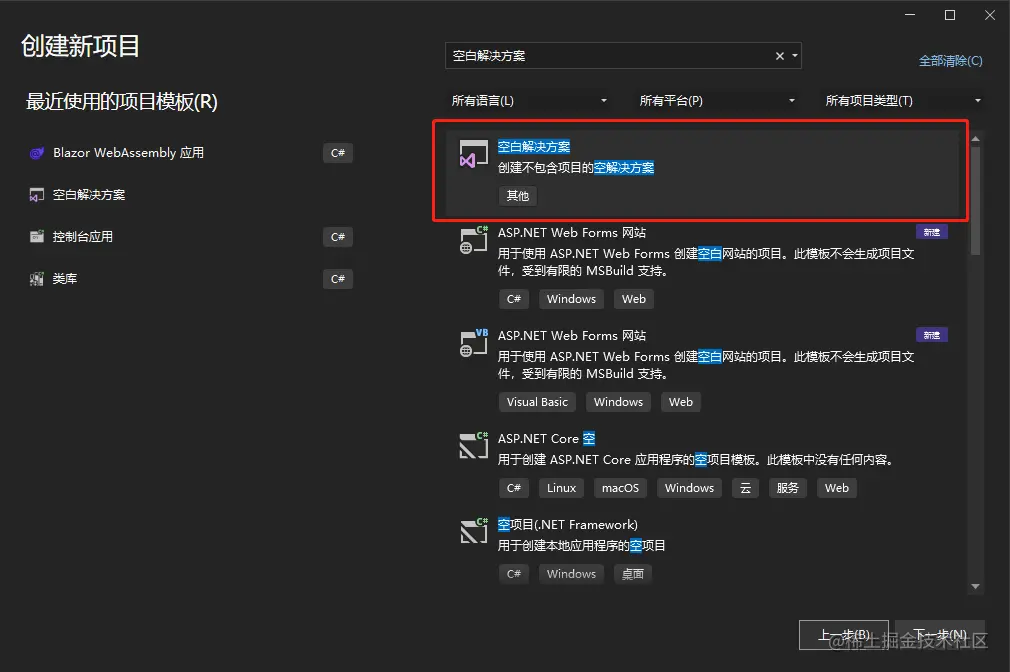Click the C# tag beside Blazor WebAssembly

pyautogui.click(x=338, y=153)
